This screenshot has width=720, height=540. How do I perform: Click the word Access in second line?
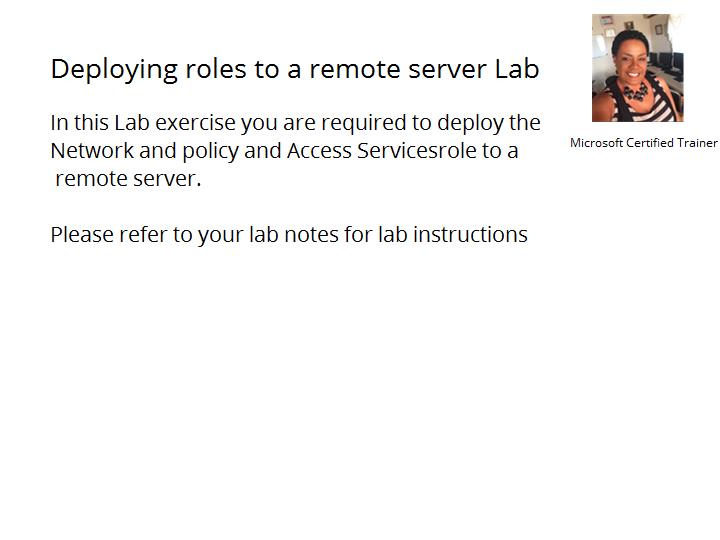pos(319,151)
